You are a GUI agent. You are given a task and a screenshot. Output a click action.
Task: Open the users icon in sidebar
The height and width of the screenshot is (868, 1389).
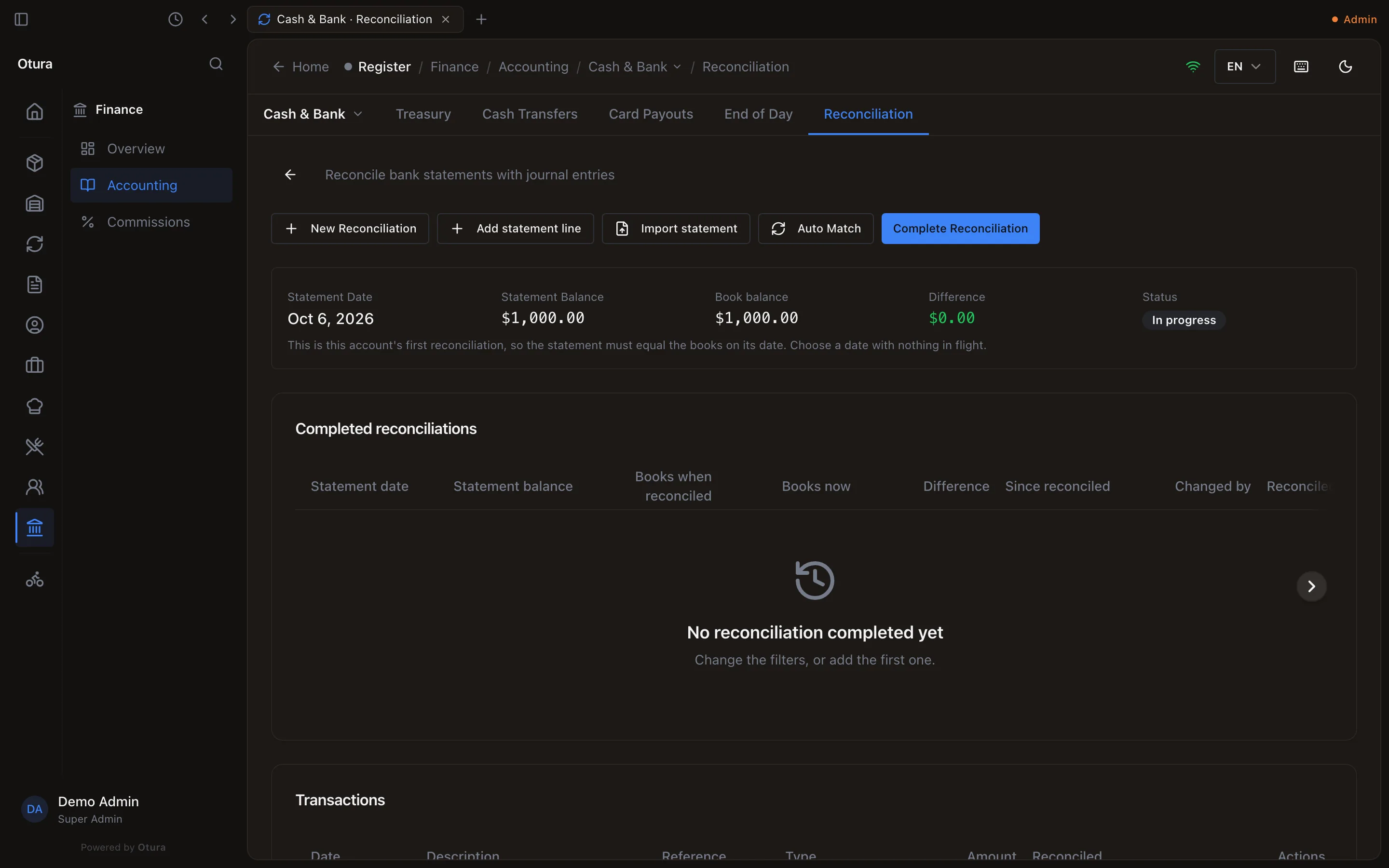coord(34,487)
